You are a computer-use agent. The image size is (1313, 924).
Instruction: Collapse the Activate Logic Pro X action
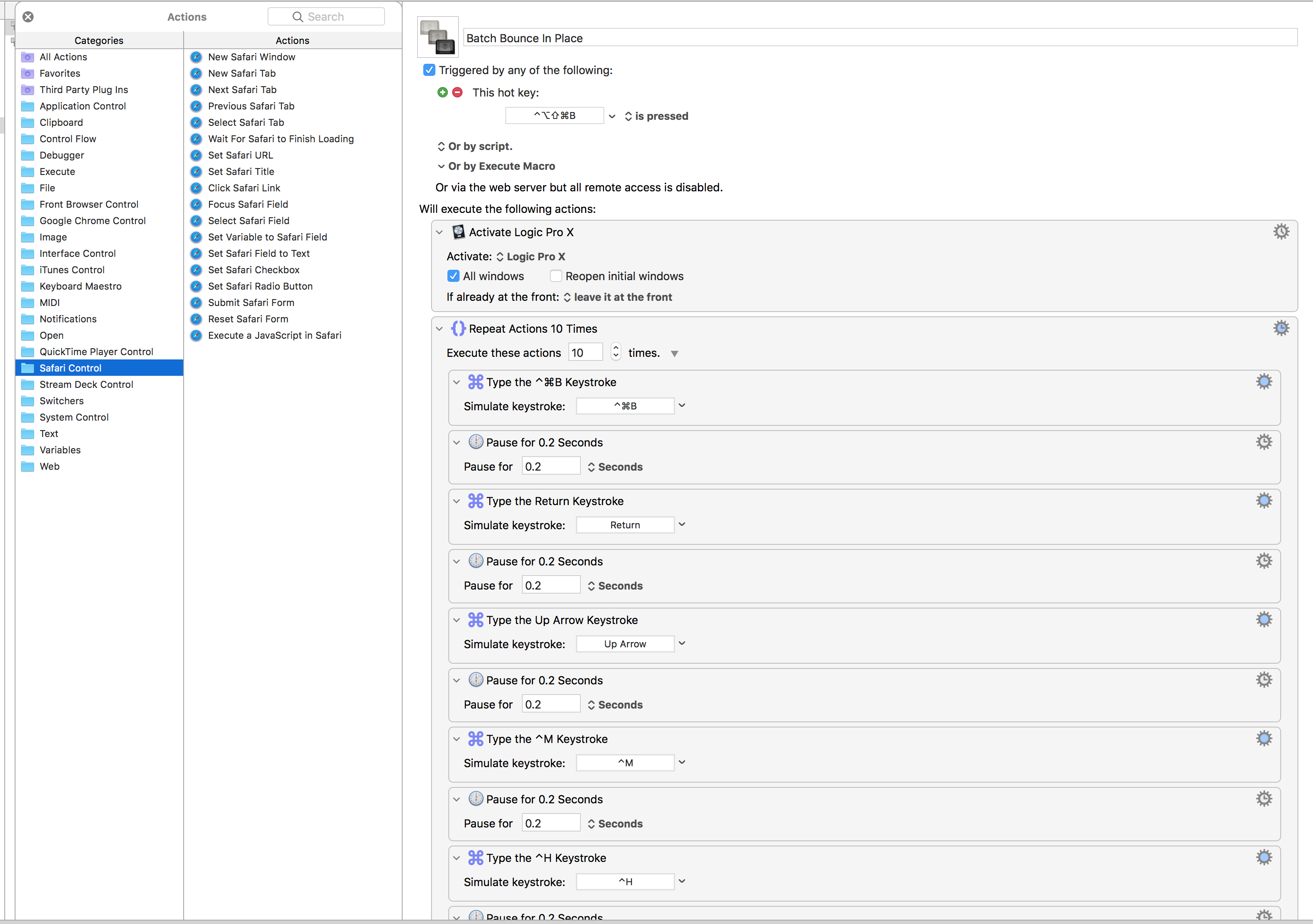pos(439,232)
